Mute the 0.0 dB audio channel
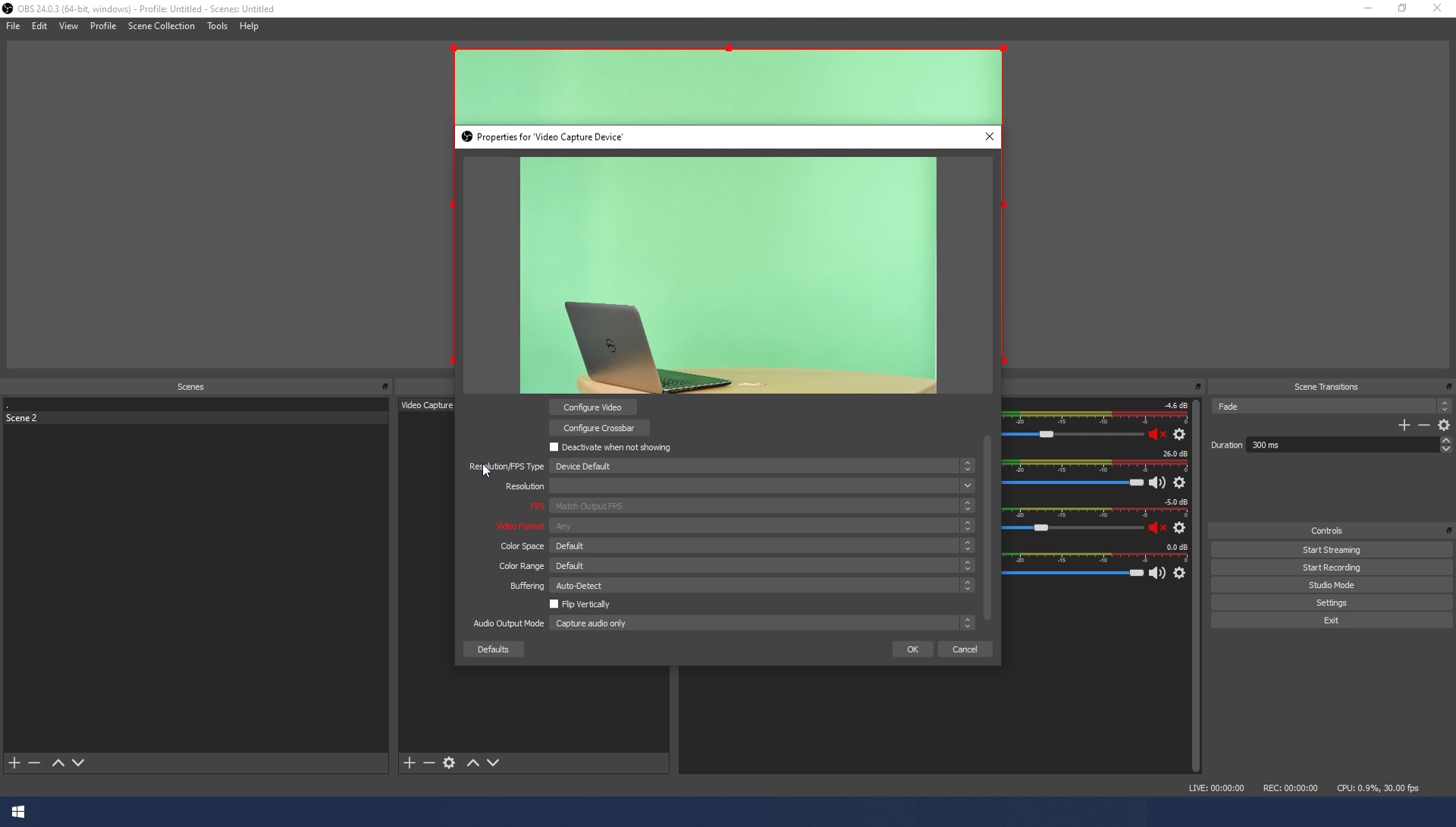The image size is (1456, 827). point(1156,573)
